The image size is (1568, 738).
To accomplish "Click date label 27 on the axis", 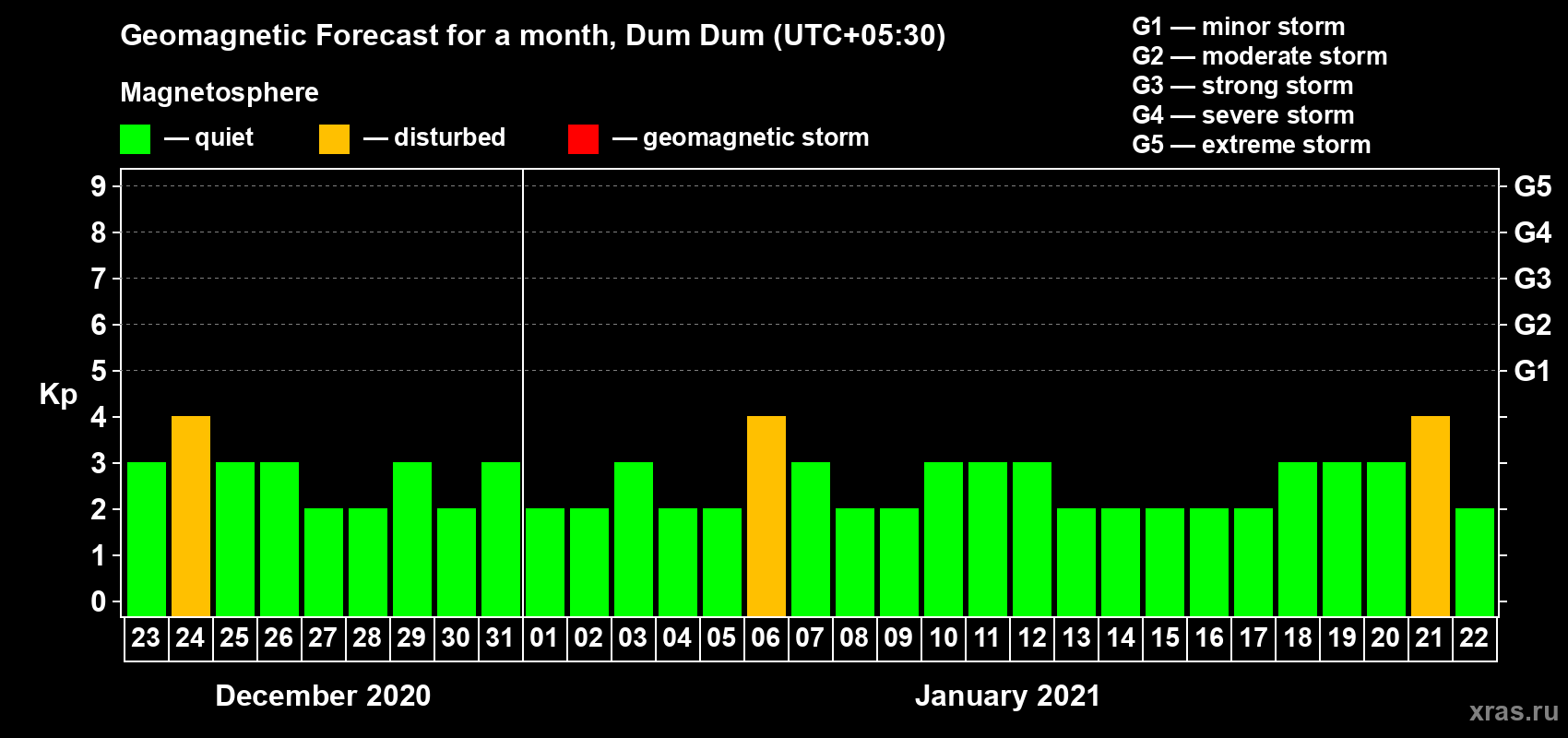I will click(323, 637).
